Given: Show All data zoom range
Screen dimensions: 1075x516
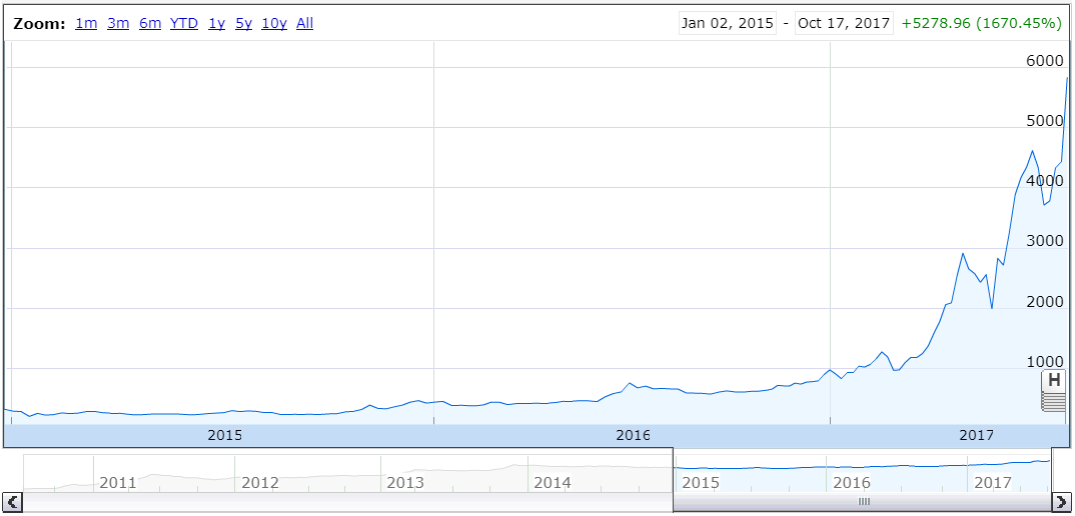Looking at the screenshot, I should [304, 23].
